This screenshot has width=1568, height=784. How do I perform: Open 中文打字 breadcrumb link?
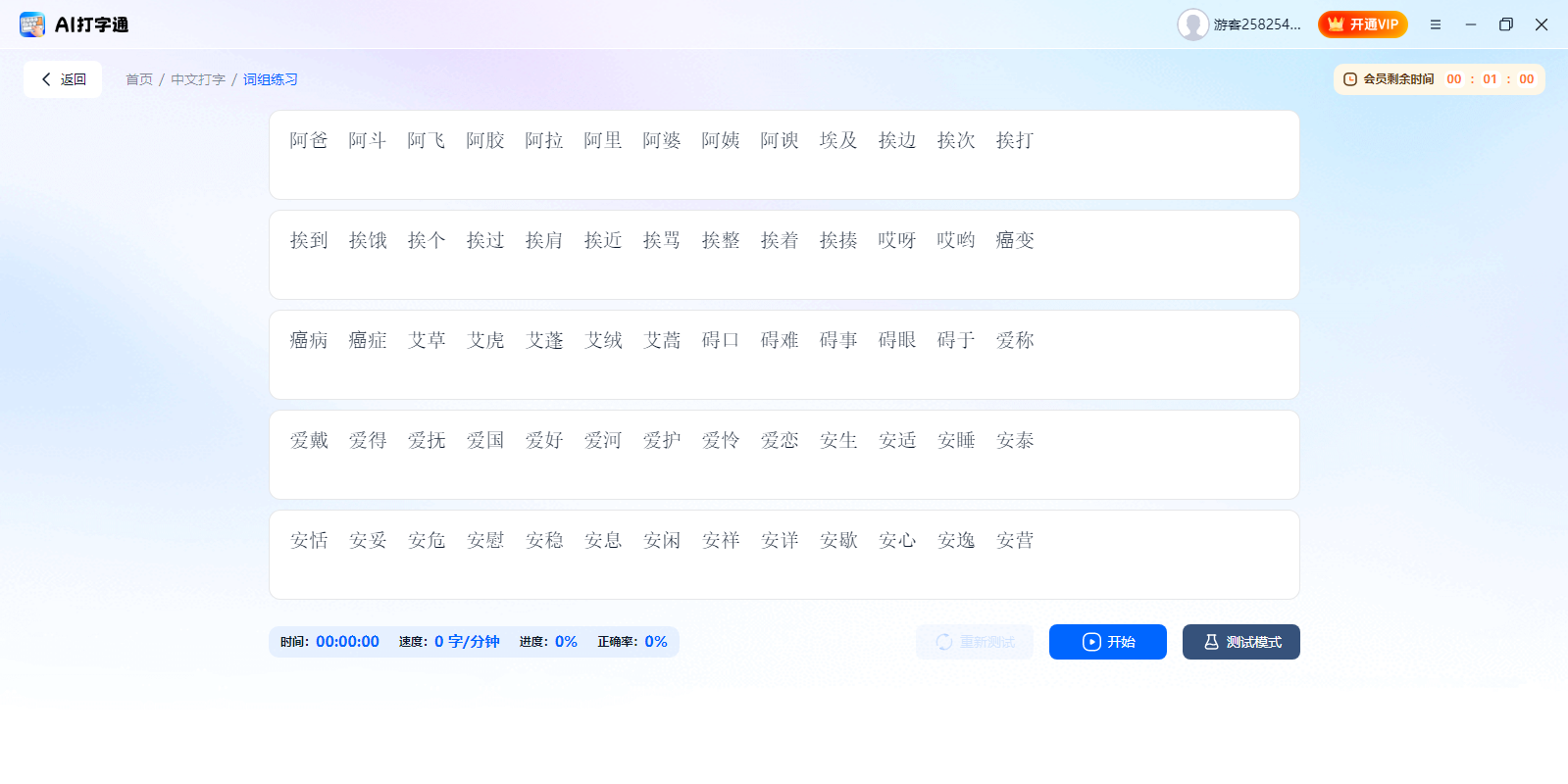(198, 79)
